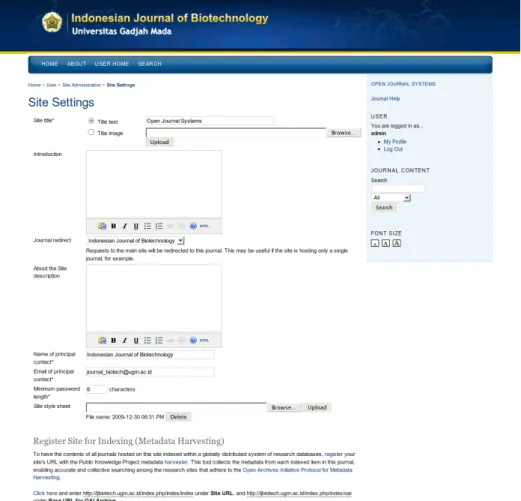Viewport: 521px width, 501px height.
Task: Click insert link icon in Introduction editor
Action: pos(170,226)
